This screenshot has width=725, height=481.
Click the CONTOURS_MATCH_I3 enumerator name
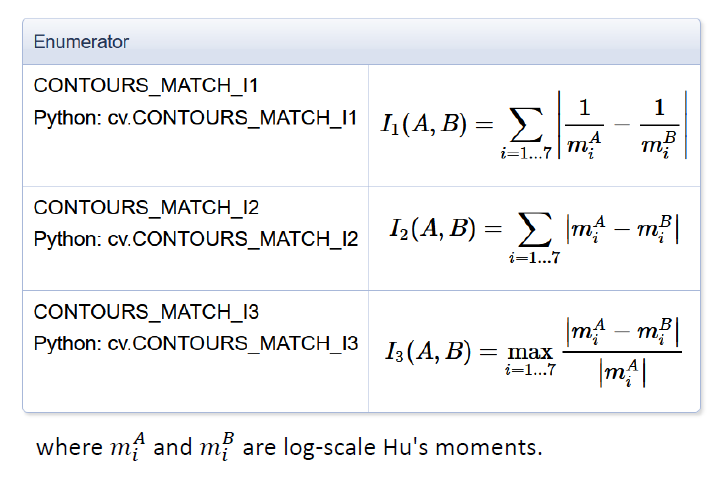(x=147, y=312)
